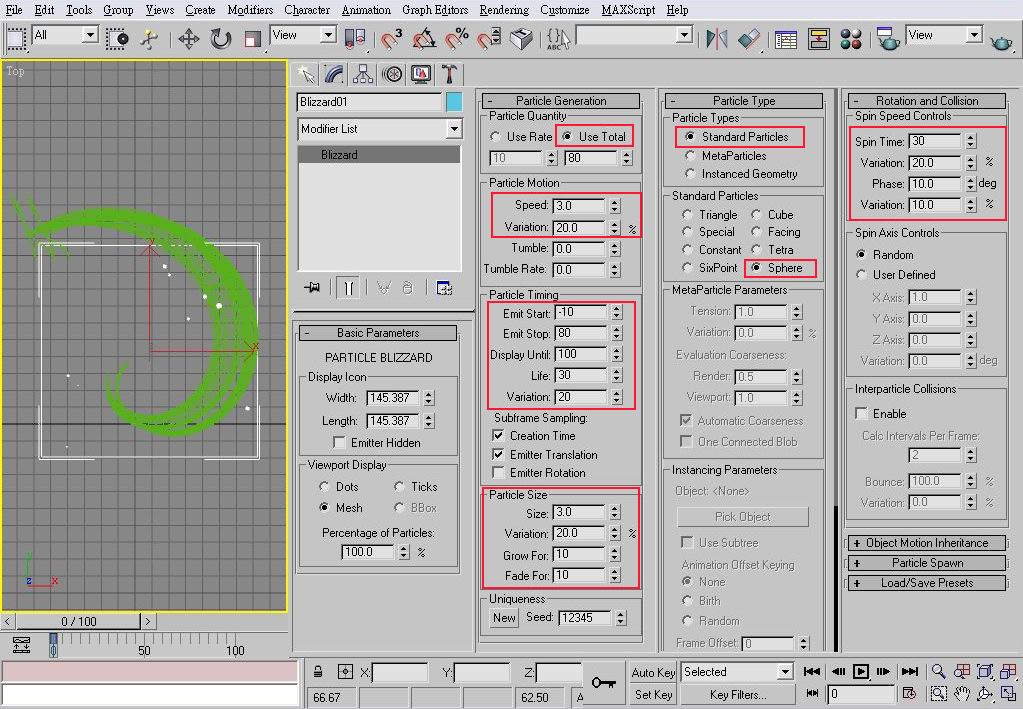Toggle the Percent Snap icon
1023x709 pixels.
(457, 39)
